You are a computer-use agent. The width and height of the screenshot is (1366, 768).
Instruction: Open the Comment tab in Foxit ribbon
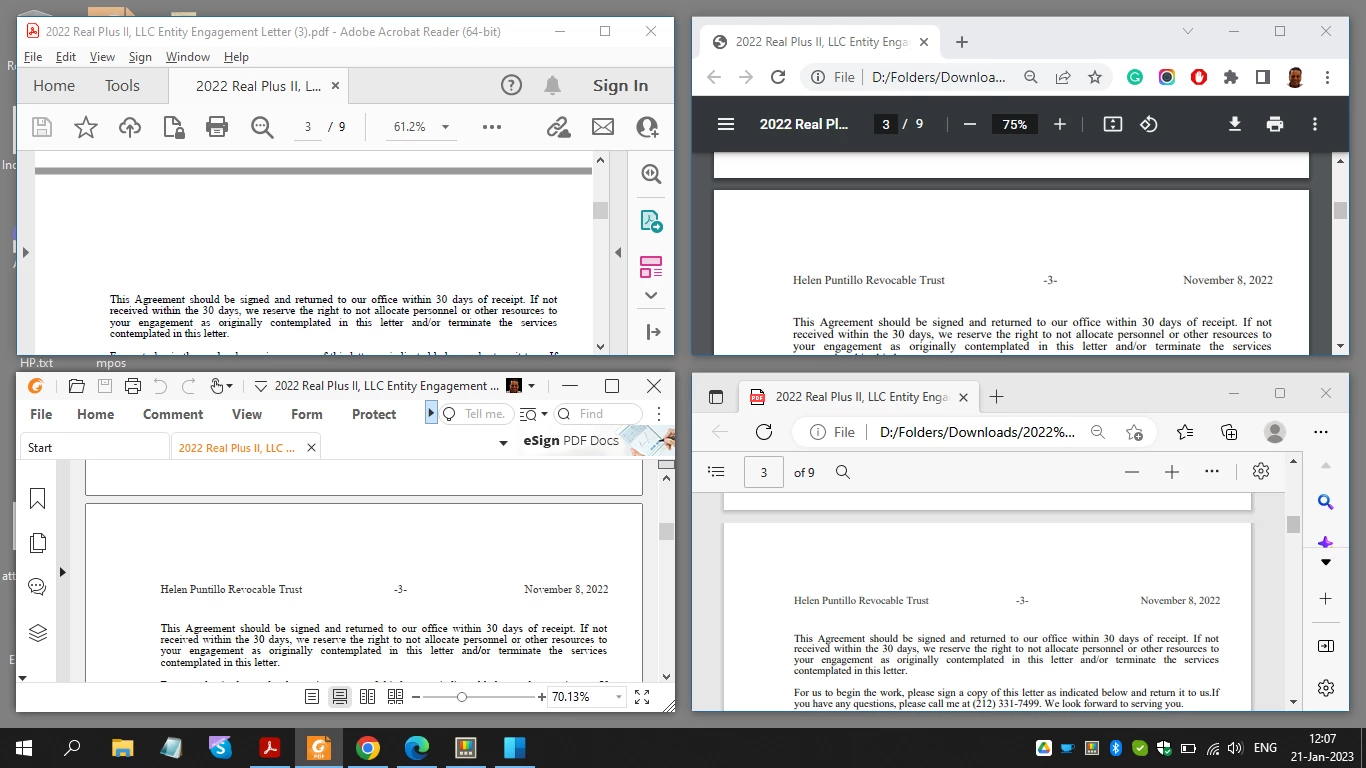coord(173,414)
